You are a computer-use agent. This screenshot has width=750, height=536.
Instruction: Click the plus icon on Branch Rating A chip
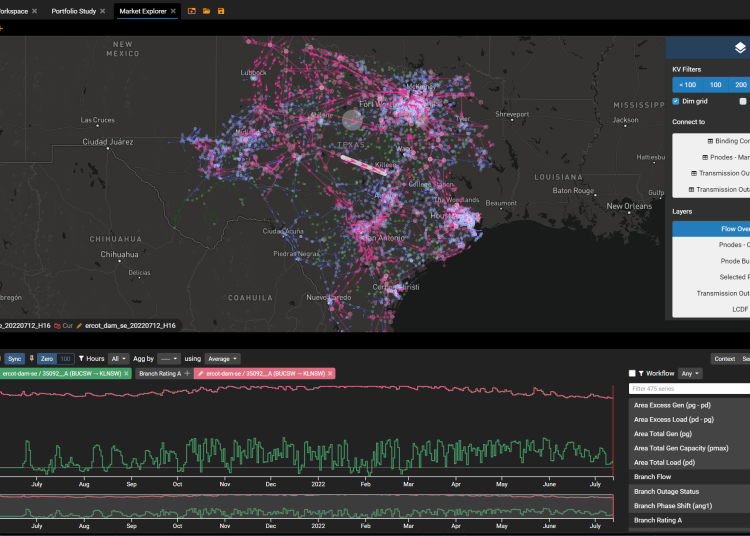[x=187, y=373]
